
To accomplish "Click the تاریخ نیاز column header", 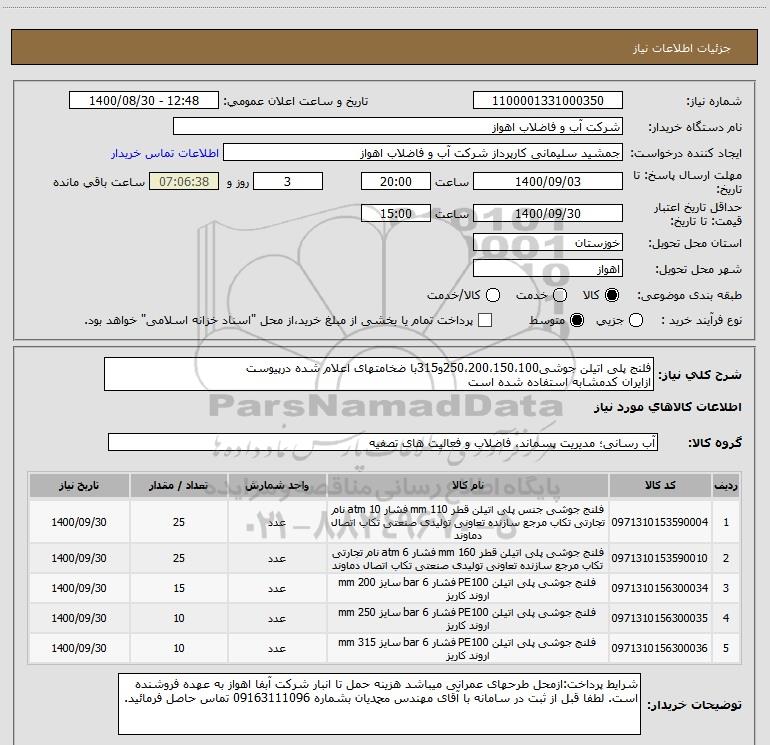I will click(79, 486).
